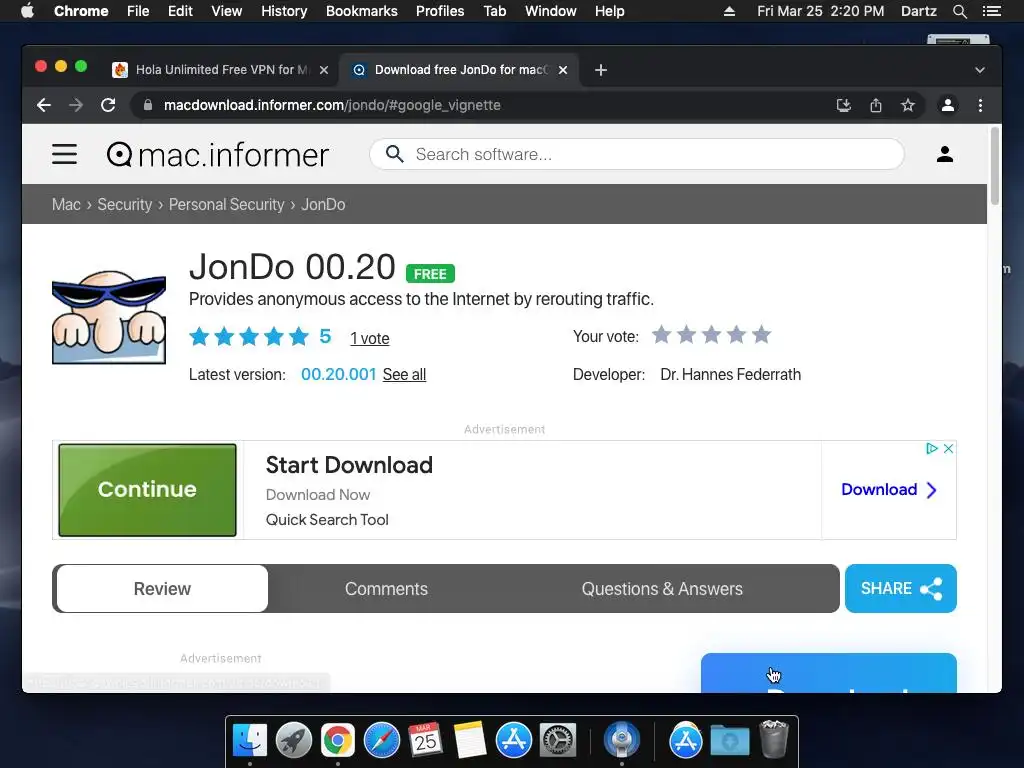Open the Window menu
This screenshot has width=1024, height=768.
(x=551, y=11)
